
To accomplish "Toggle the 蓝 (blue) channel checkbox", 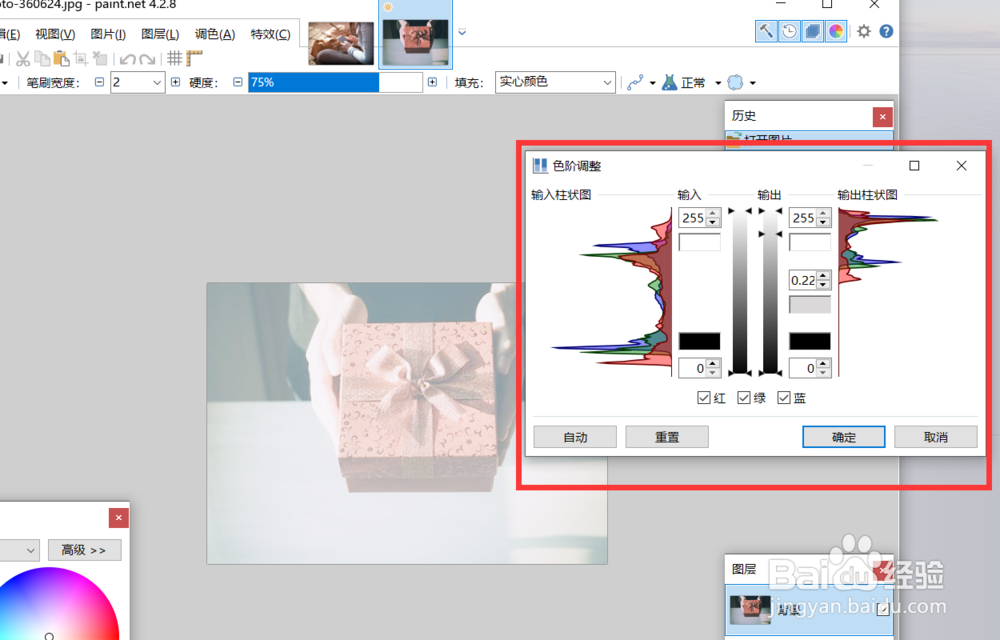I will pos(784,397).
